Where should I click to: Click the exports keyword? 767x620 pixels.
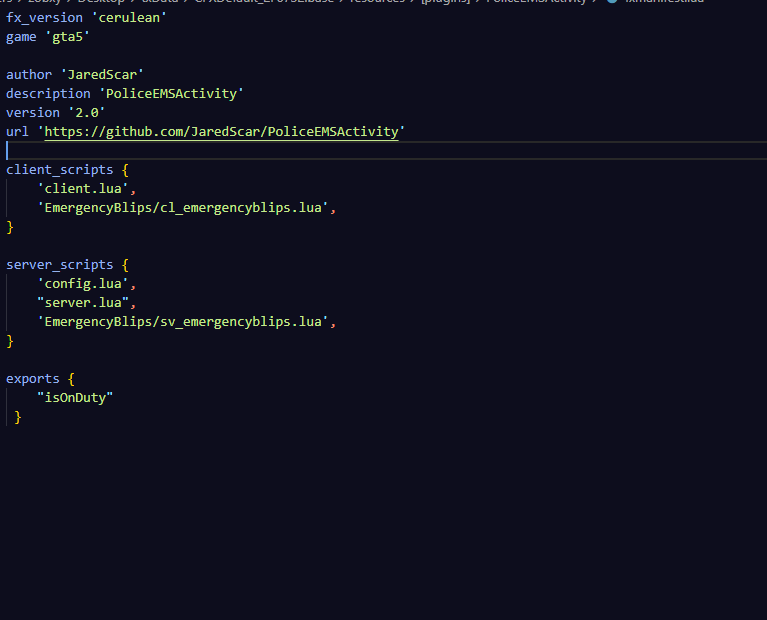tap(33, 379)
